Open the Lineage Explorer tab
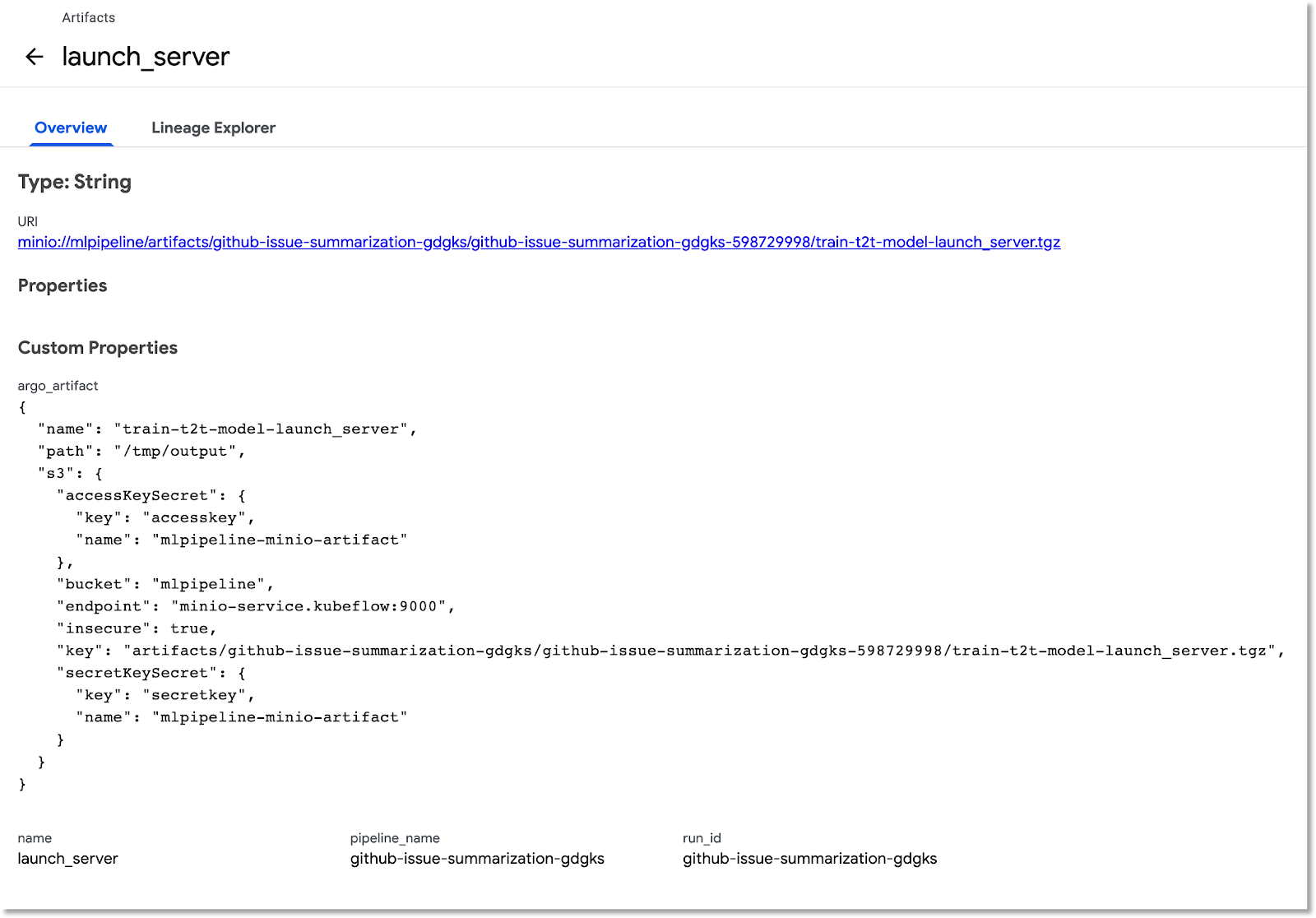 tap(213, 128)
